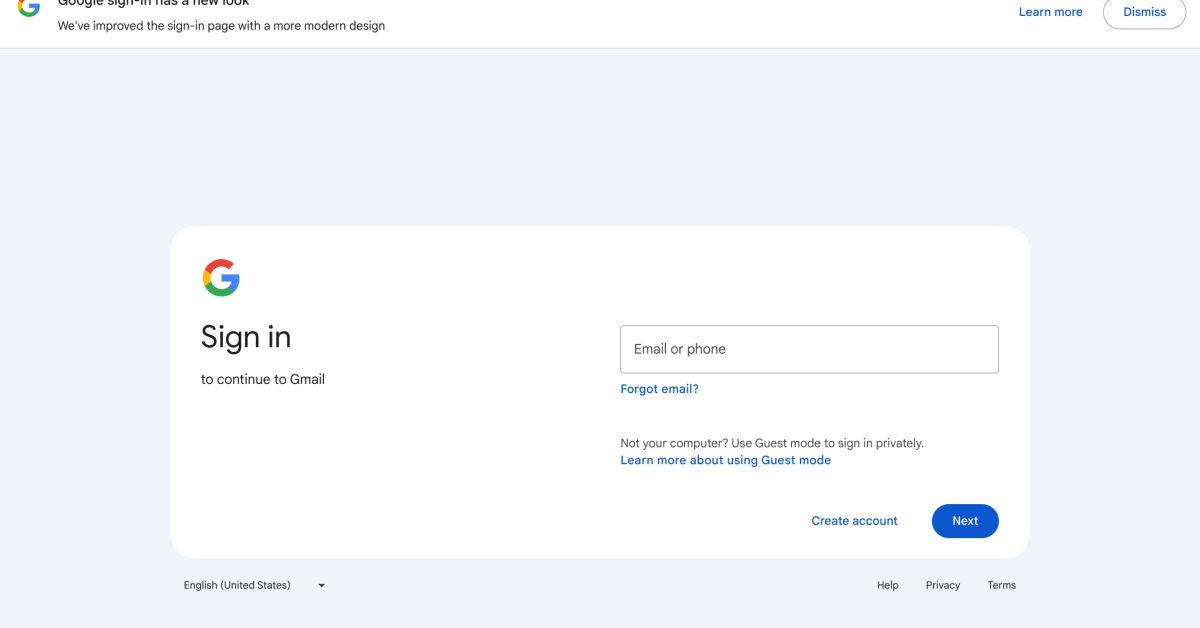Click the "to continue to Gmail" text
The width and height of the screenshot is (1200, 628).
coord(263,380)
